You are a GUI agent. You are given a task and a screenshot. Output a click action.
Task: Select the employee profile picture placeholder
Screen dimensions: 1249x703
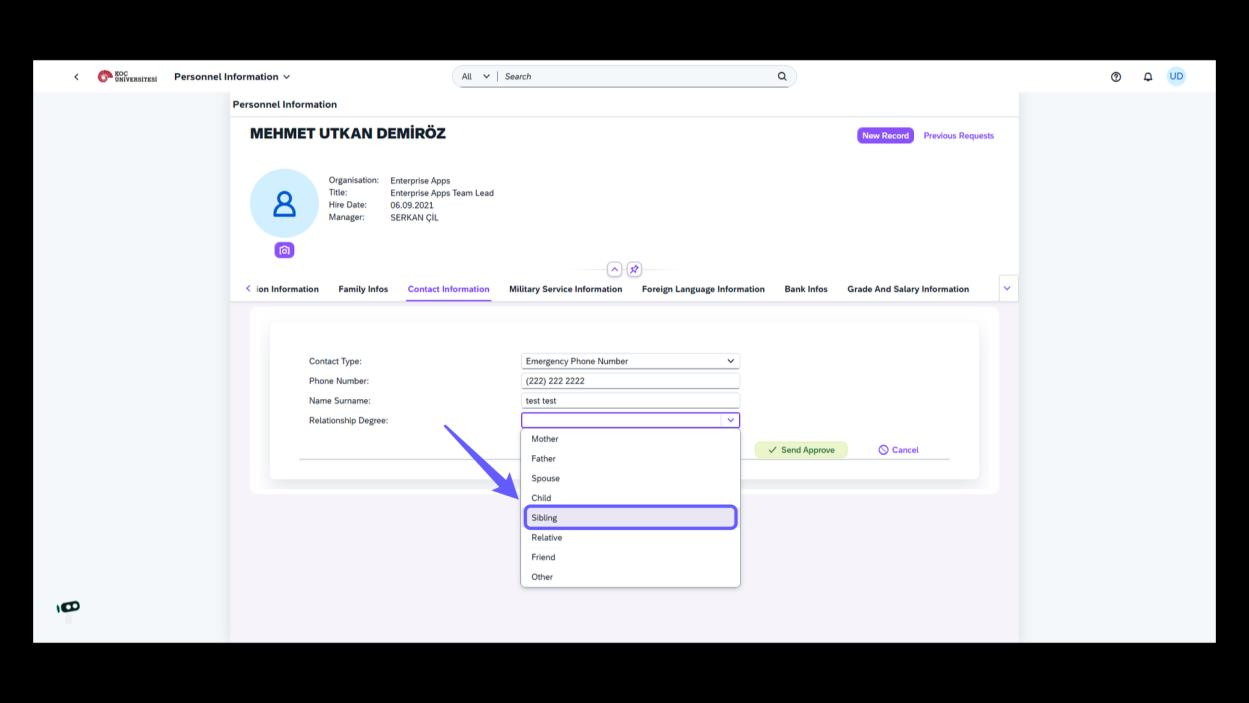click(x=284, y=203)
